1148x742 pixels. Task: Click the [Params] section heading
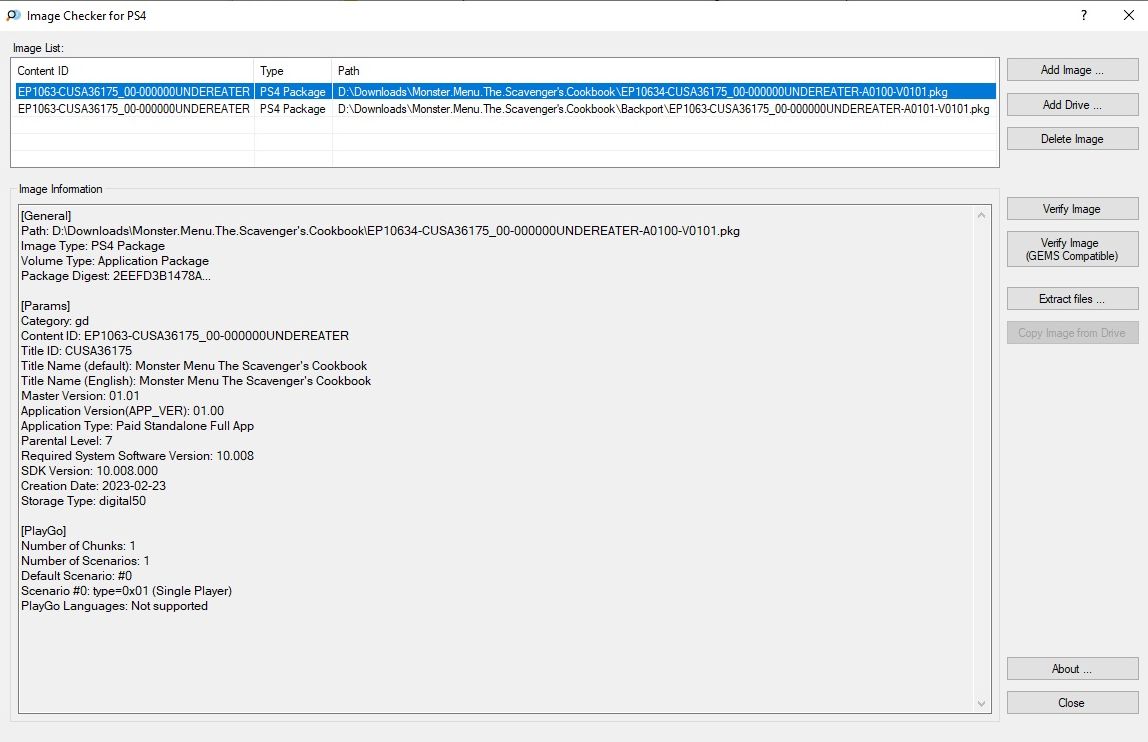click(45, 306)
